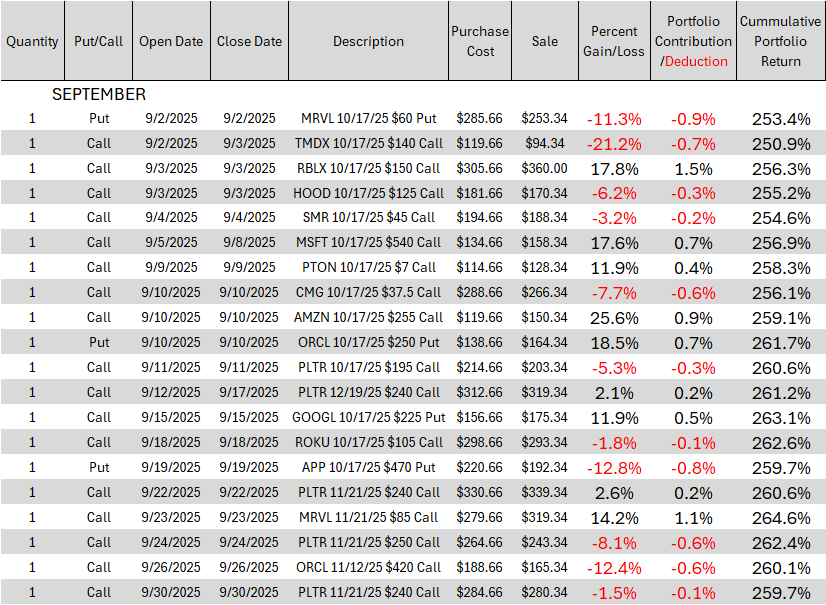Click the CMG 10/17/25 $37.5 Call cell
The image size is (826, 605).
coord(369,292)
